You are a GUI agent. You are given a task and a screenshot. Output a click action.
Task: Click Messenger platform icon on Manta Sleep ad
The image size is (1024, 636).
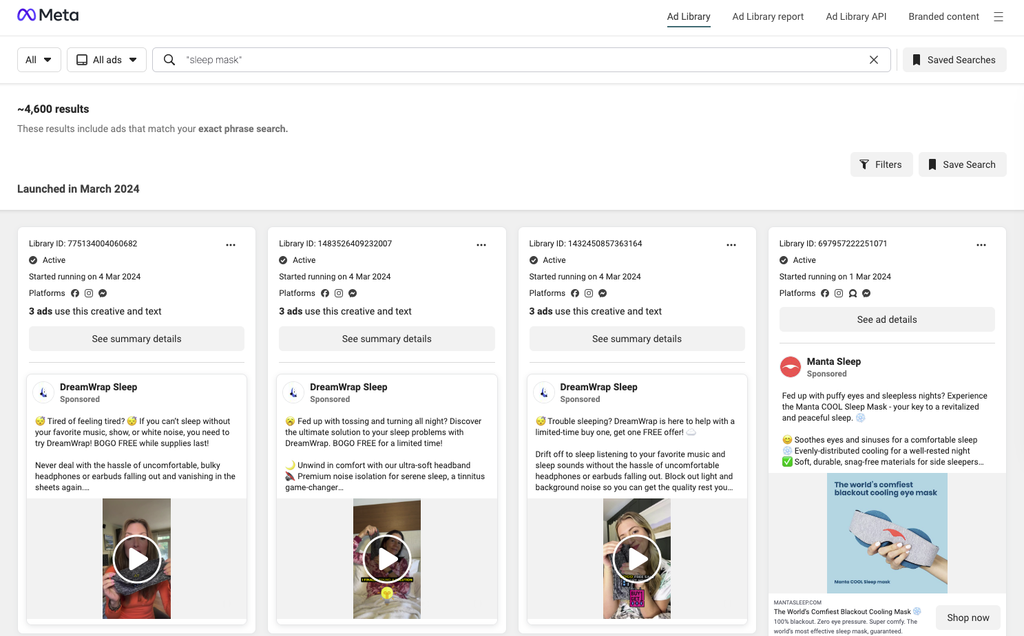pyautogui.click(x=866, y=293)
